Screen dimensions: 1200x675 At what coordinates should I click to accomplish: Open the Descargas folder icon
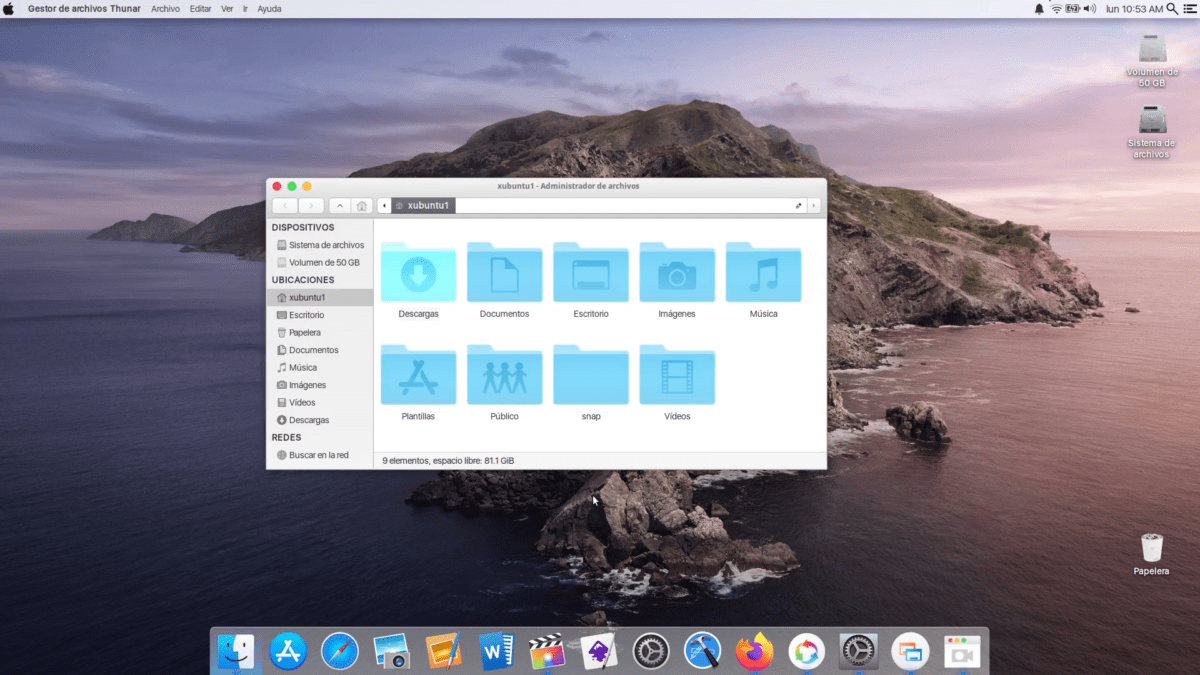pyautogui.click(x=418, y=272)
